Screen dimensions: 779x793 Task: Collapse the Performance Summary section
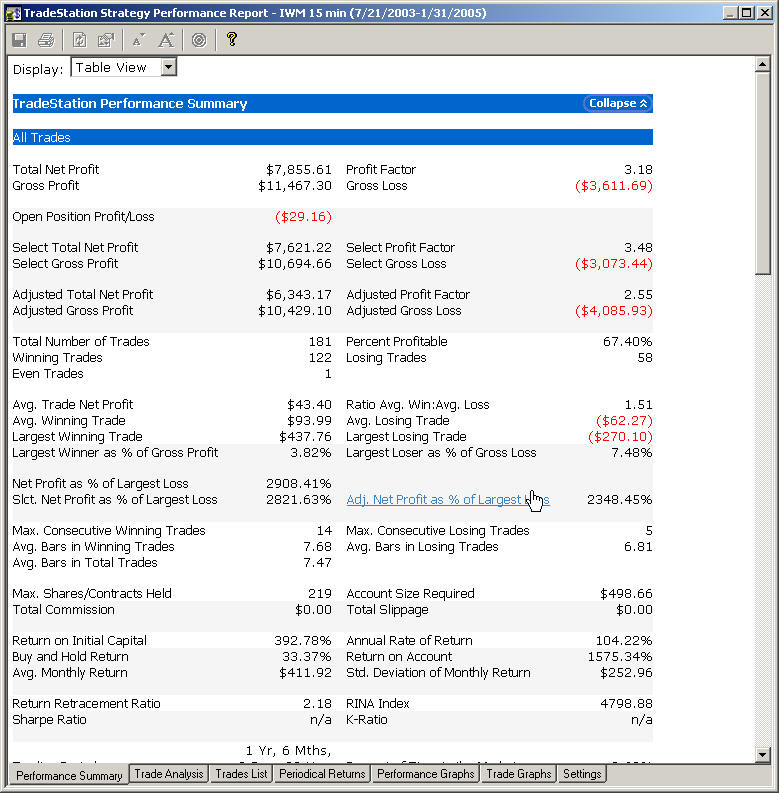click(618, 103)
